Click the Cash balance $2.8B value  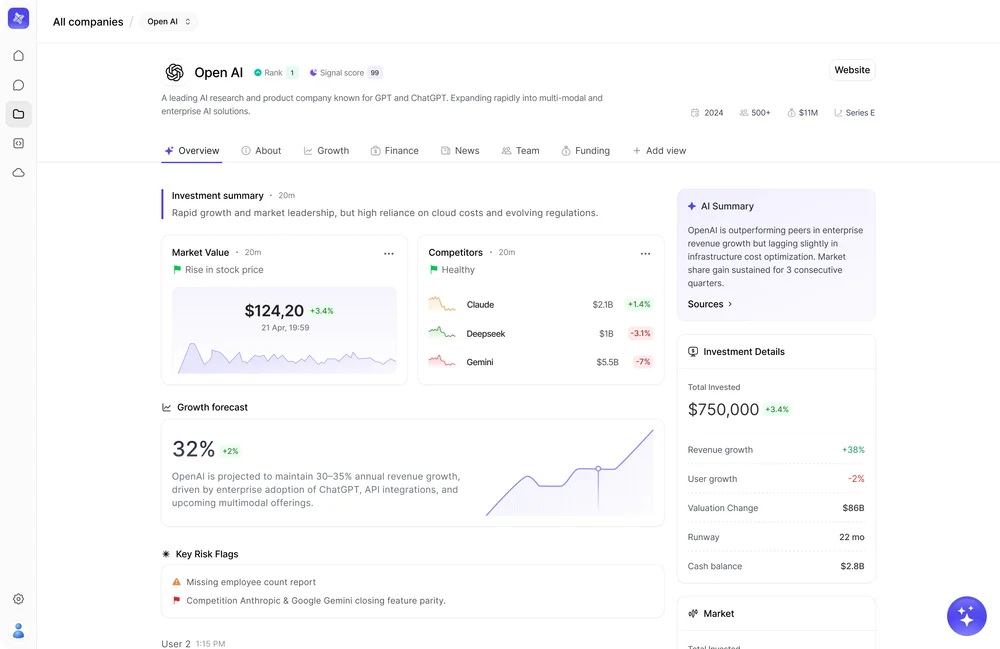852,566
